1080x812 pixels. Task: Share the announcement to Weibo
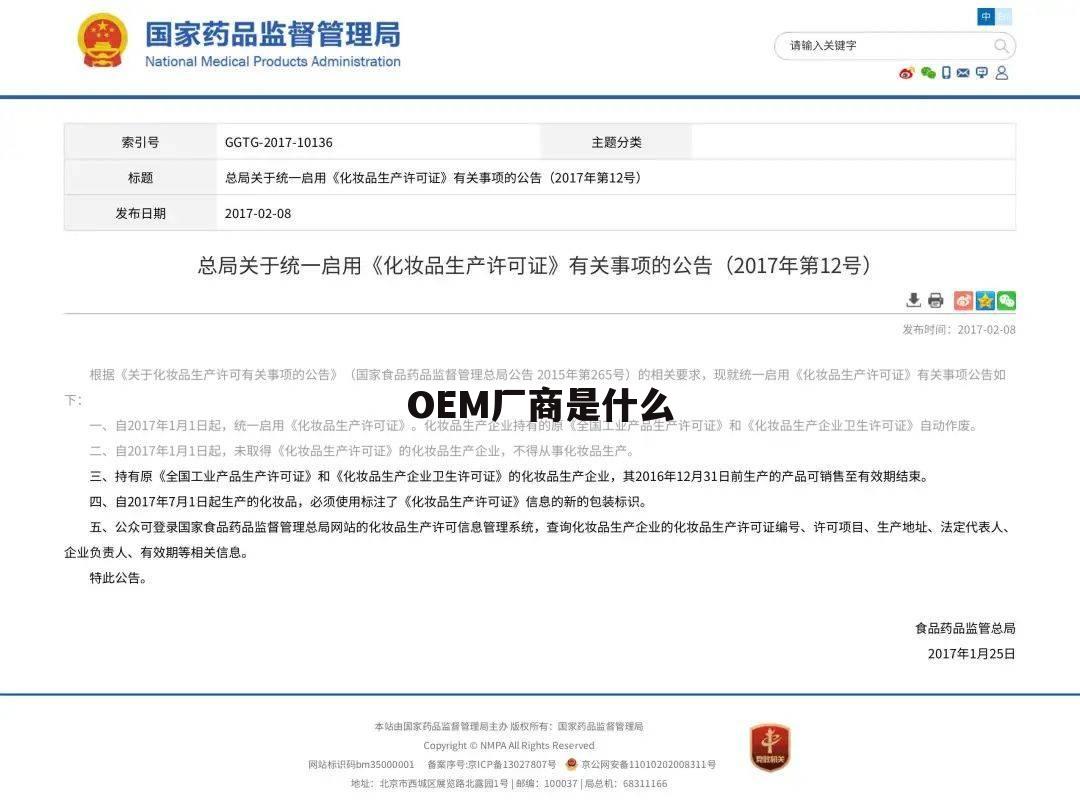coord(963,300)
